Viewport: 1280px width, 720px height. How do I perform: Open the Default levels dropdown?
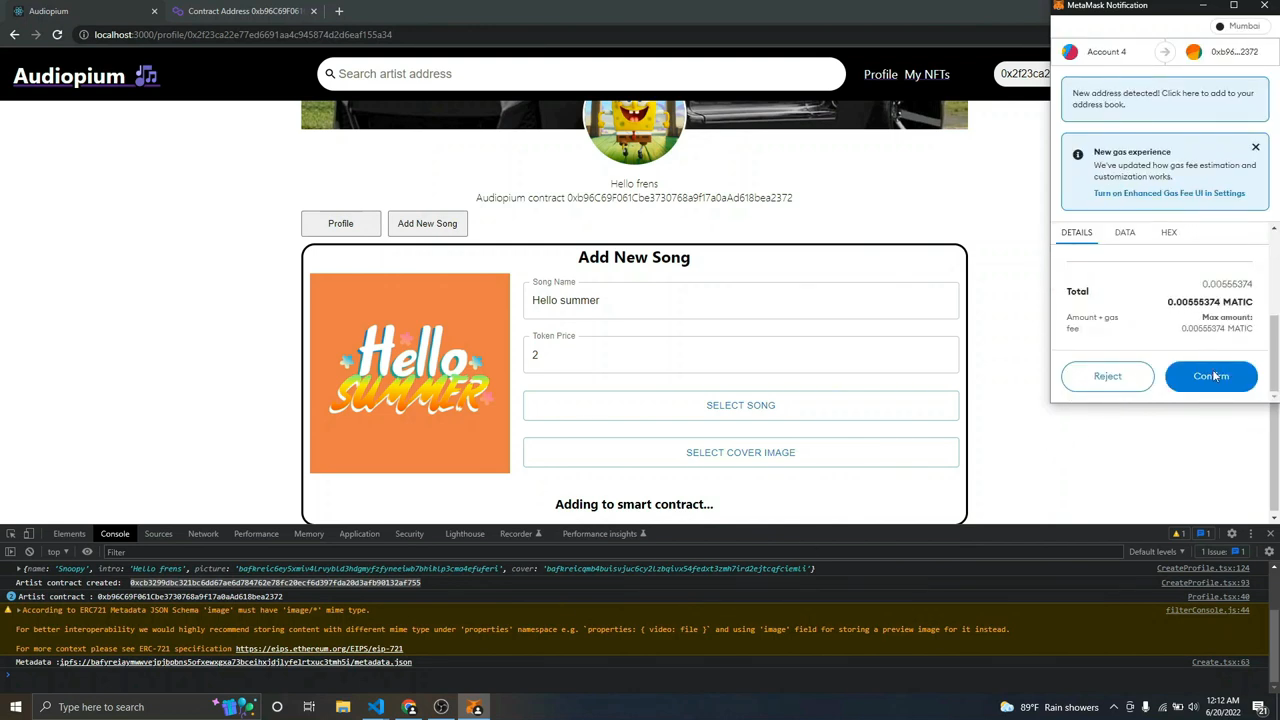[1156, 552]
